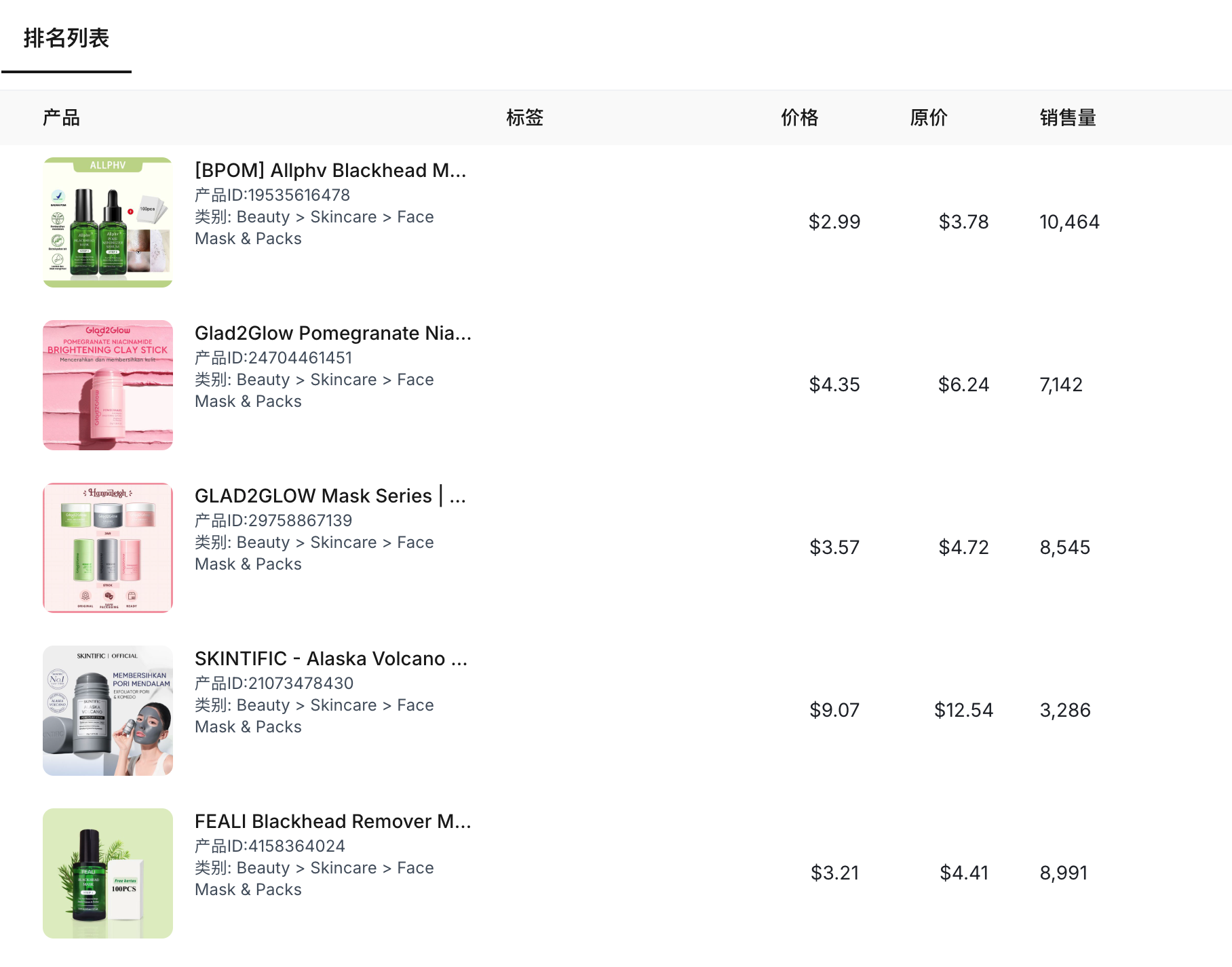Viewport: 1232px width, 967px height.
Task: Click the 标签 column header
Action: pyautogui.click(x=524, y=117)
